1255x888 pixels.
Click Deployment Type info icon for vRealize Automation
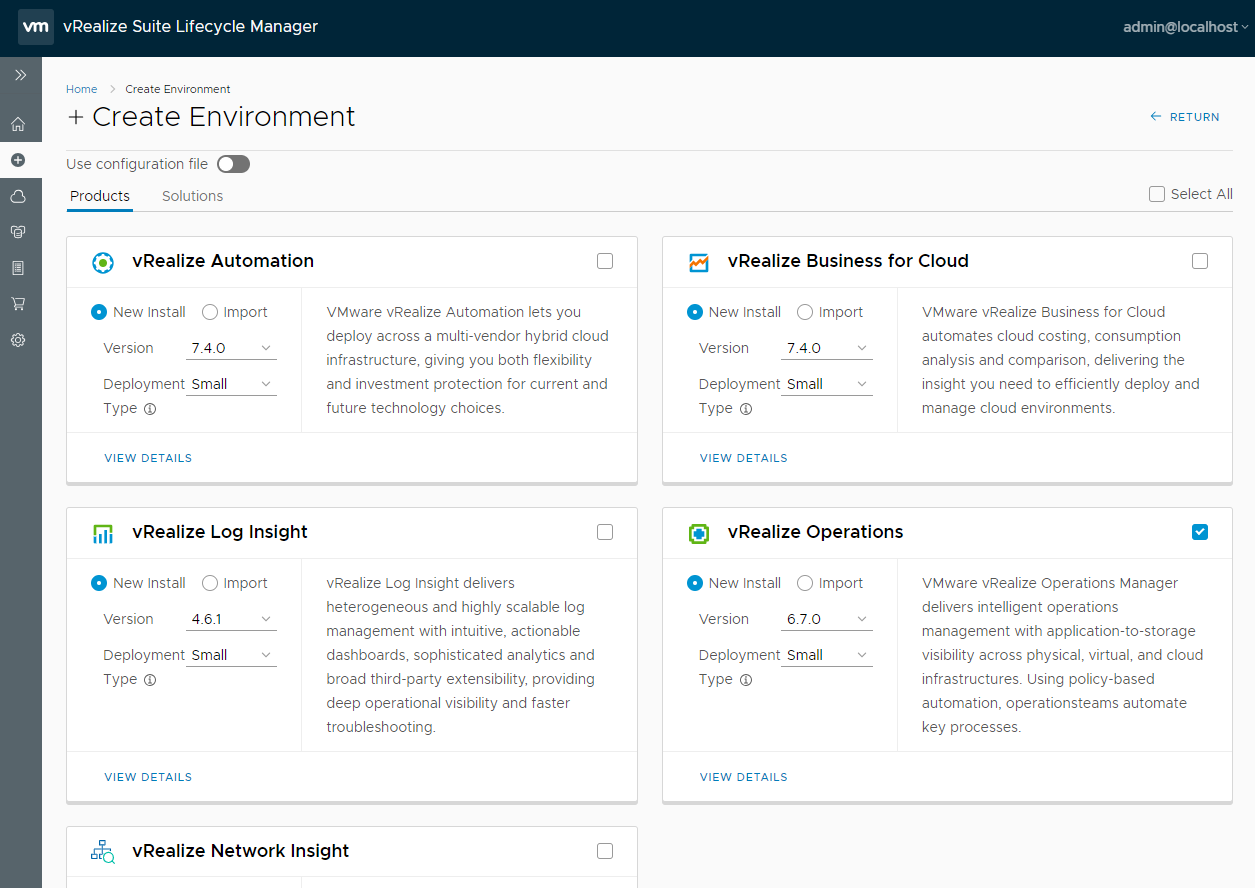coord(150,409)
